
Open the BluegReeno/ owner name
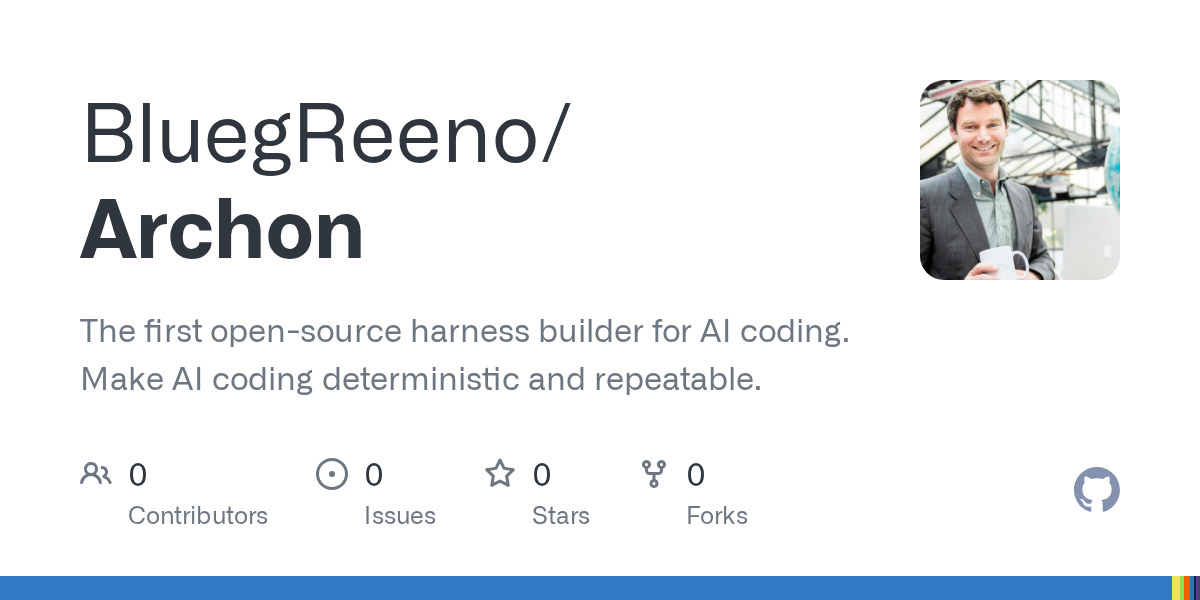(326, 136)
